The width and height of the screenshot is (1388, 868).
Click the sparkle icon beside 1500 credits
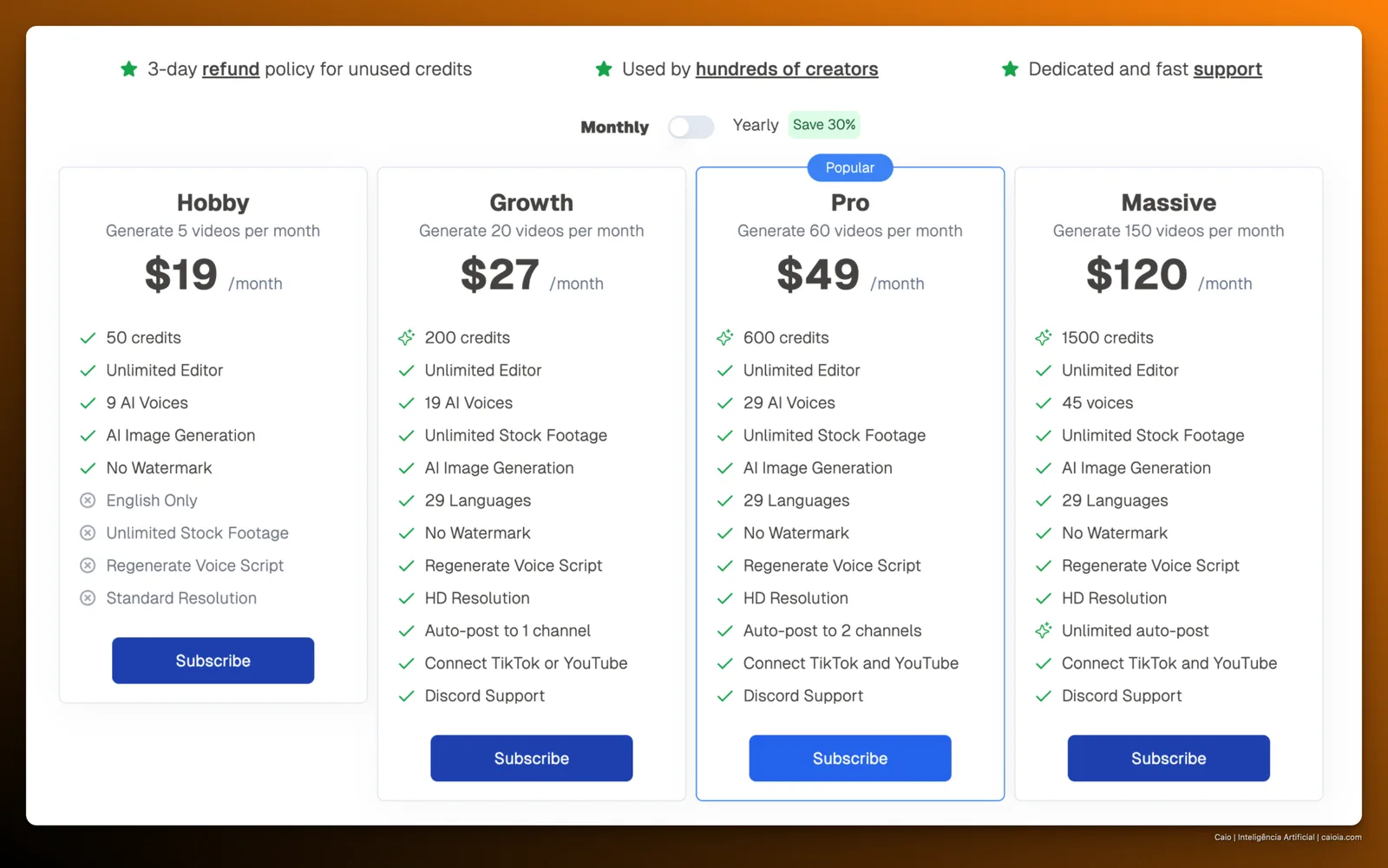coord(1043,337)
